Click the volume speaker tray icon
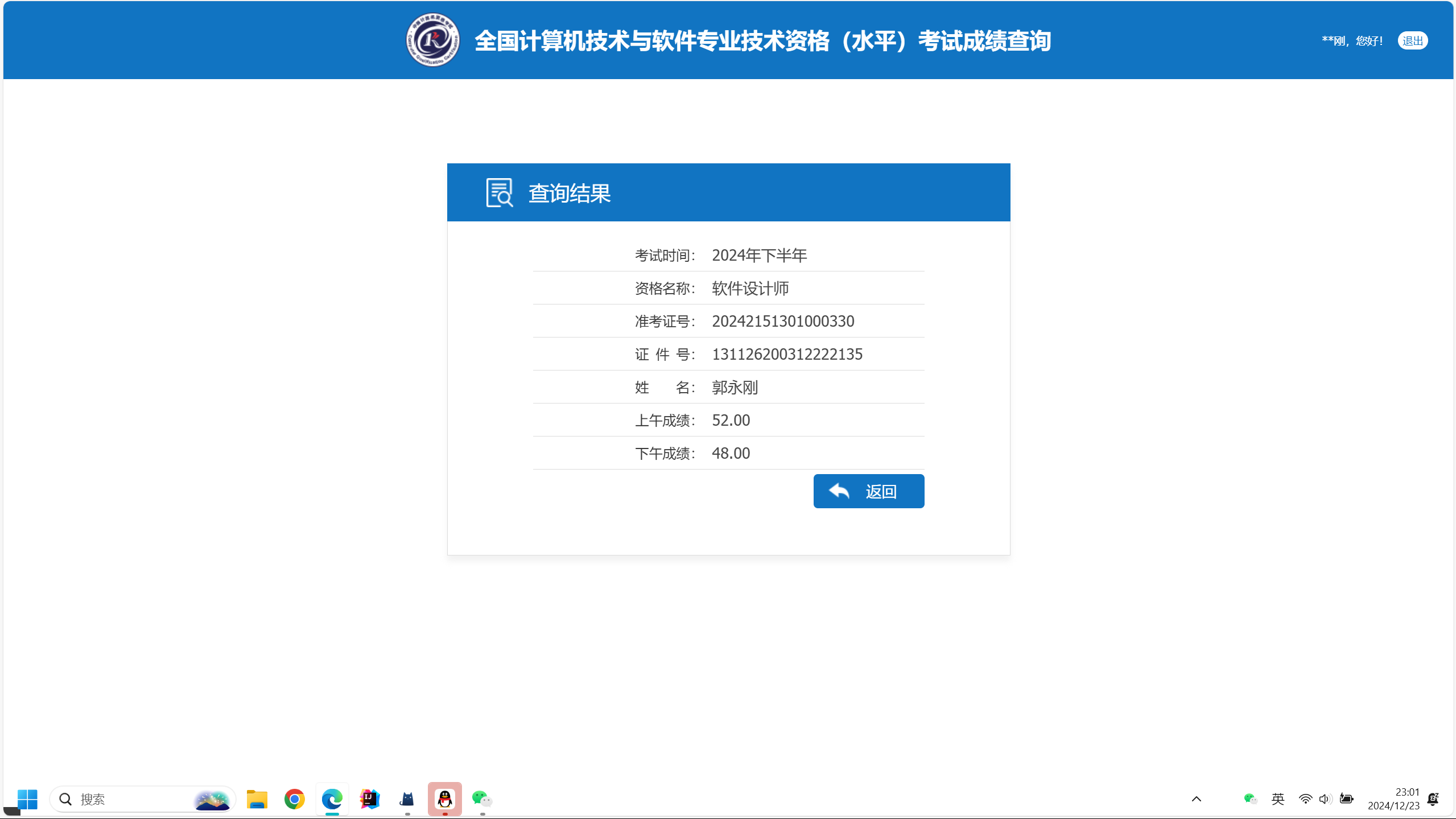This screenshot has height=819, width=1456. (1325, 799)
